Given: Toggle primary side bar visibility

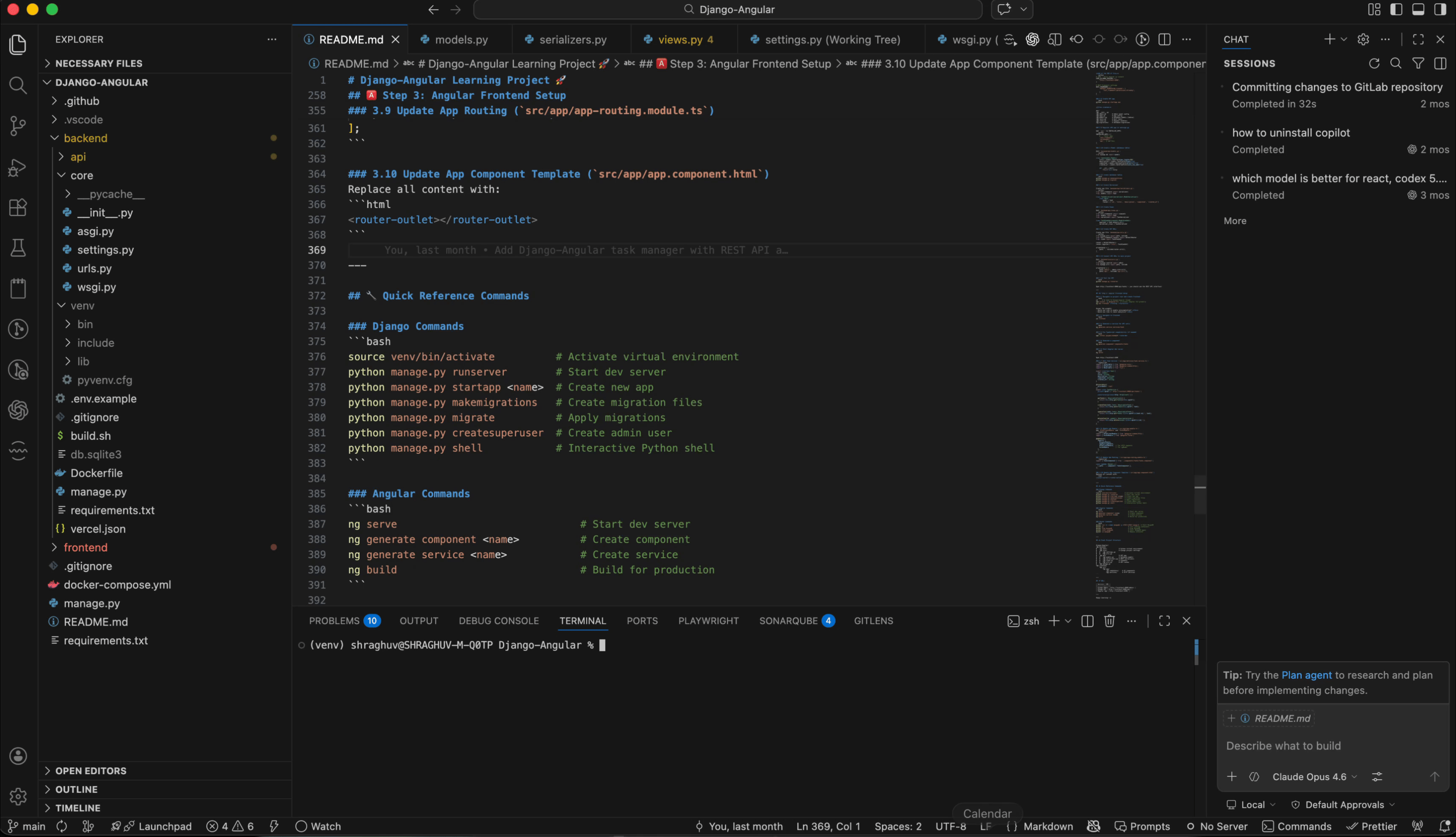Looking at the screenshot, I should (1396, 9).
